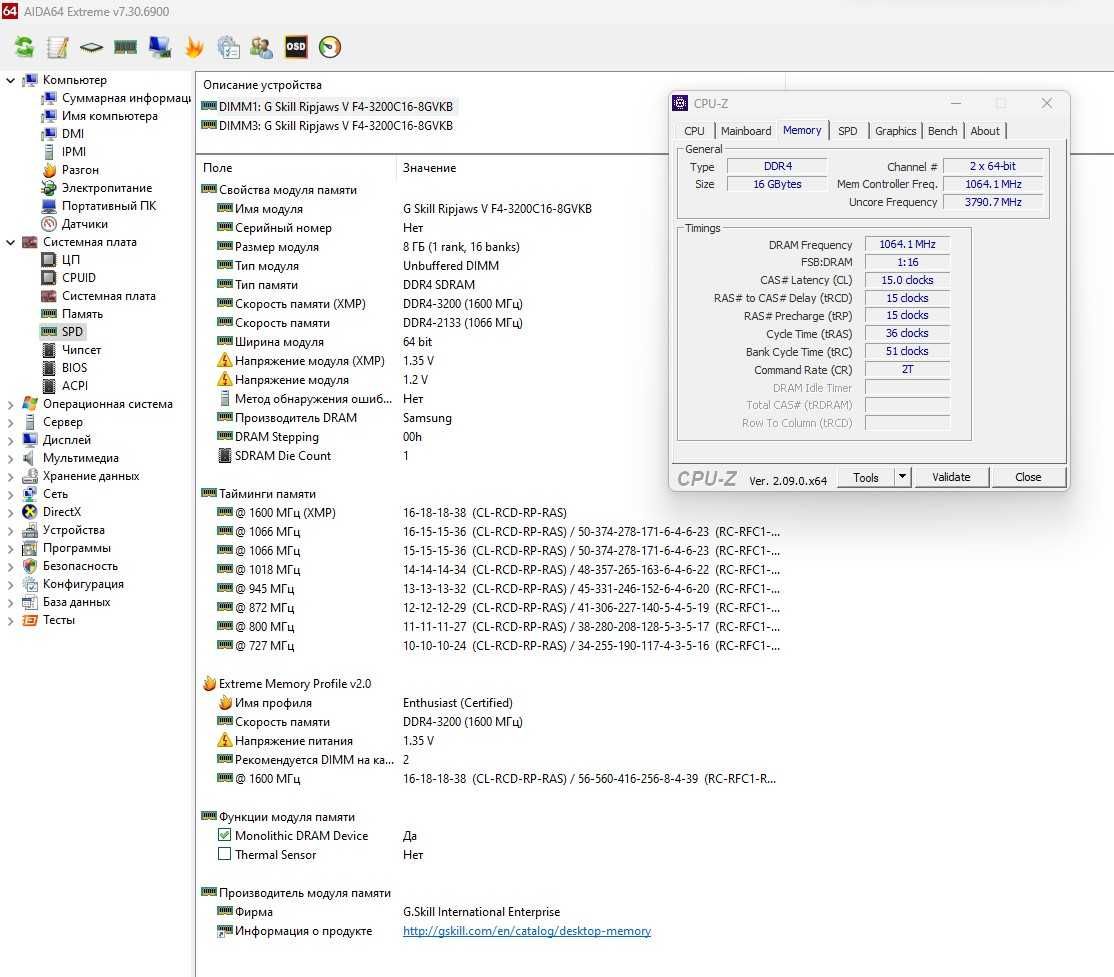
Task: Click the users toolbar icon
Action: (261, 47)
